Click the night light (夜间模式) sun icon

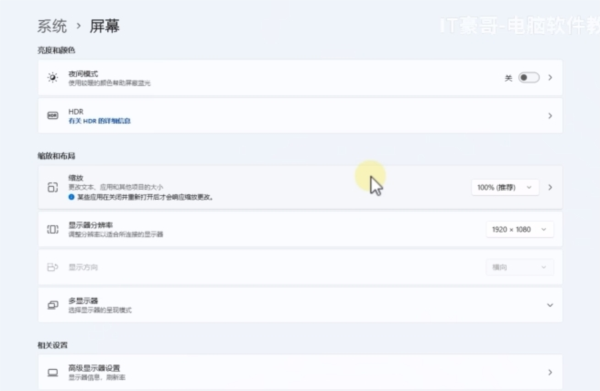click(x=53, y=78)
